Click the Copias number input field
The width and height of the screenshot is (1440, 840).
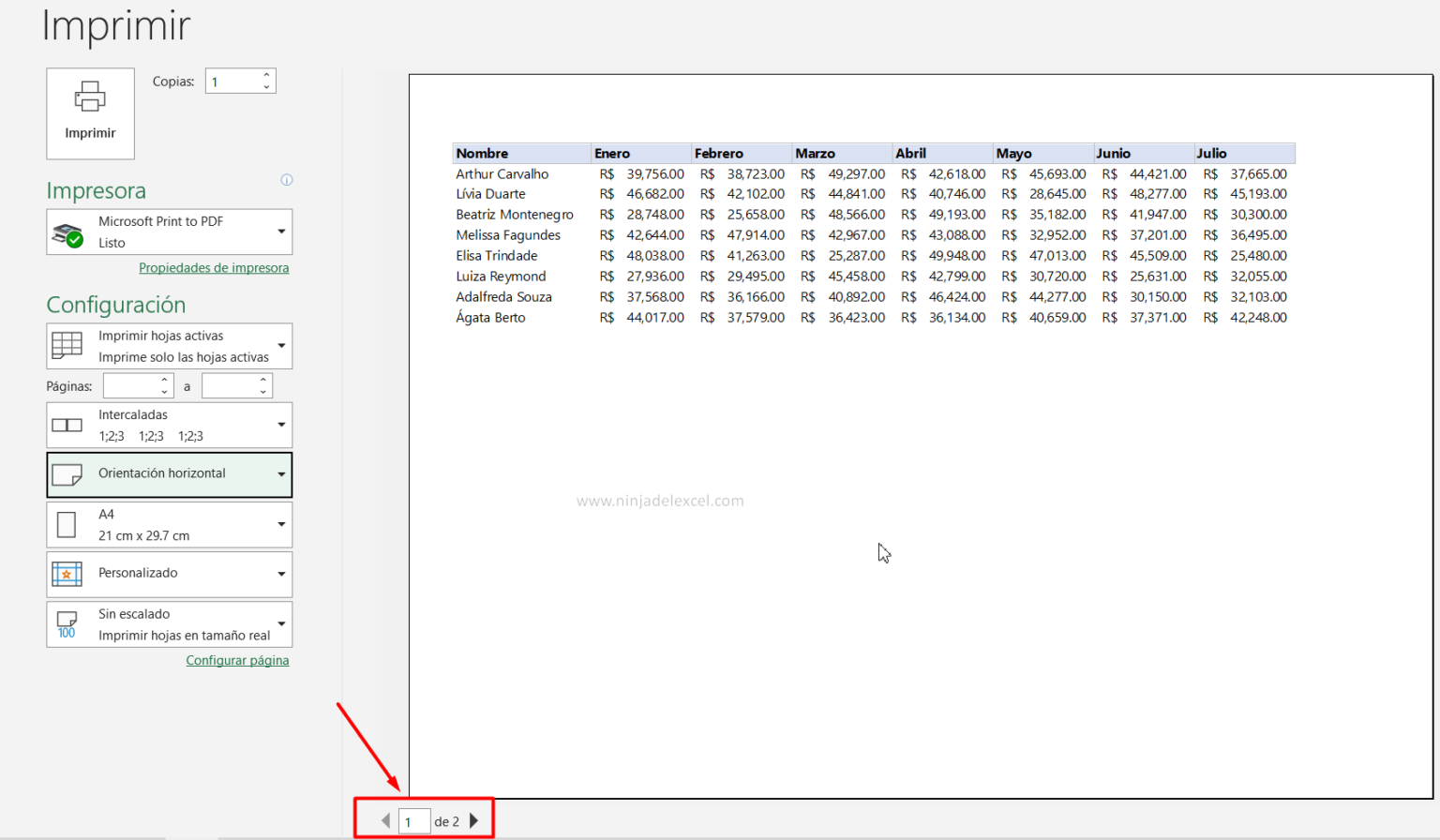232,82
